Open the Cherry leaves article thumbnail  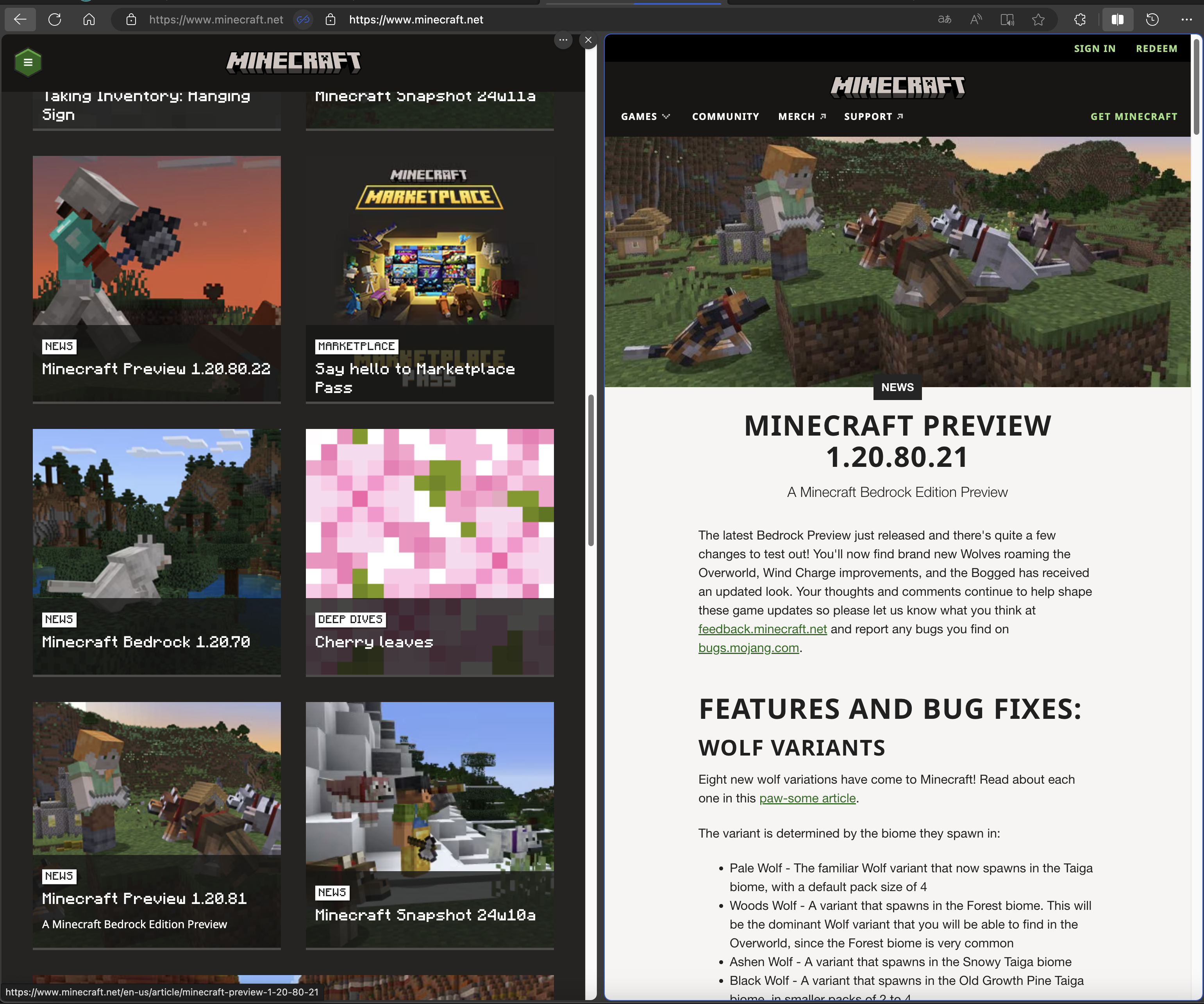coord(429,513)
